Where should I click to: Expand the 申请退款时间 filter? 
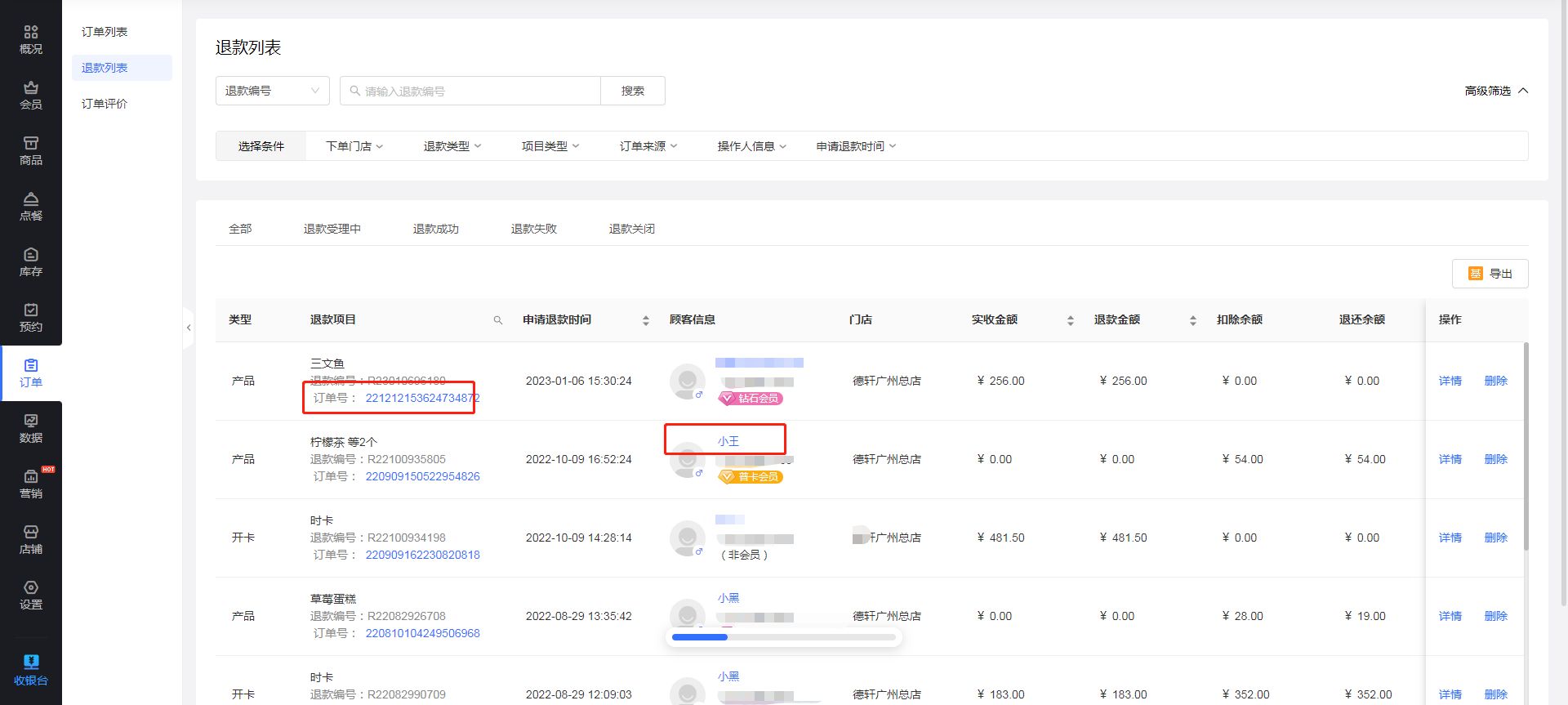856,146
